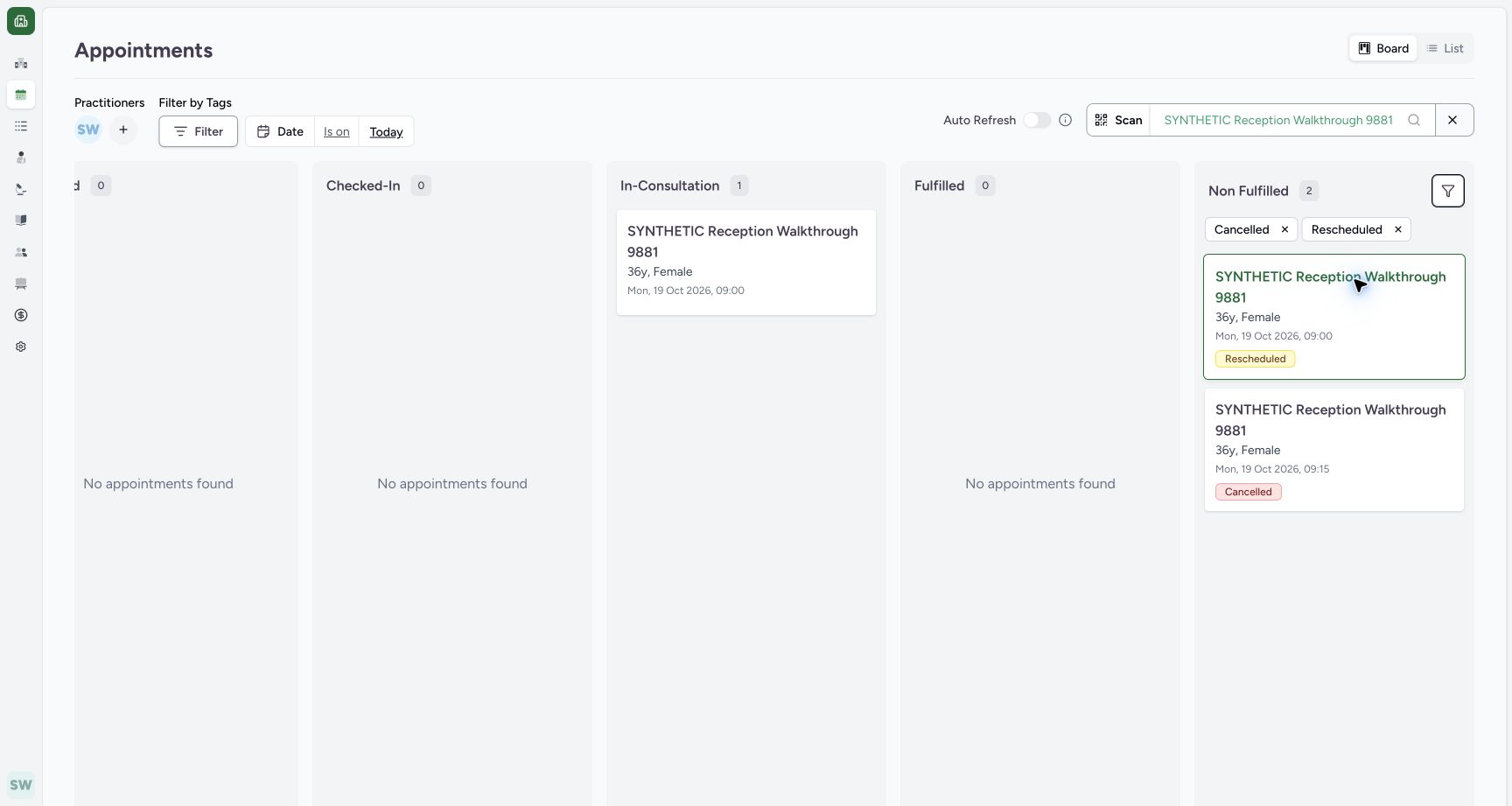Open the list view sidebar icon
The width and height of the screenshot is (1512, 806).
click(21, 126)
